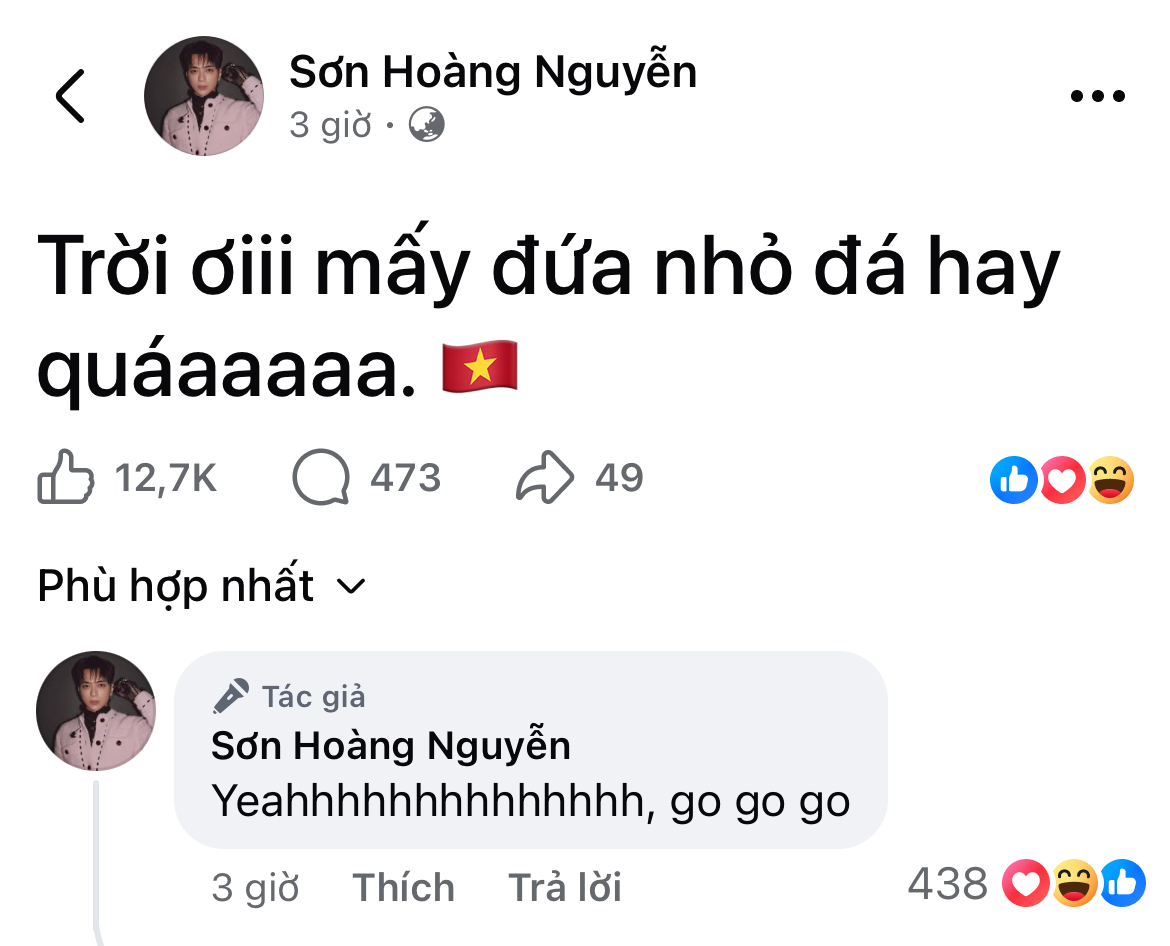Screen dimensions: 1170x946
Task: Open comments via the speech bubble icon
Action: 321,478
